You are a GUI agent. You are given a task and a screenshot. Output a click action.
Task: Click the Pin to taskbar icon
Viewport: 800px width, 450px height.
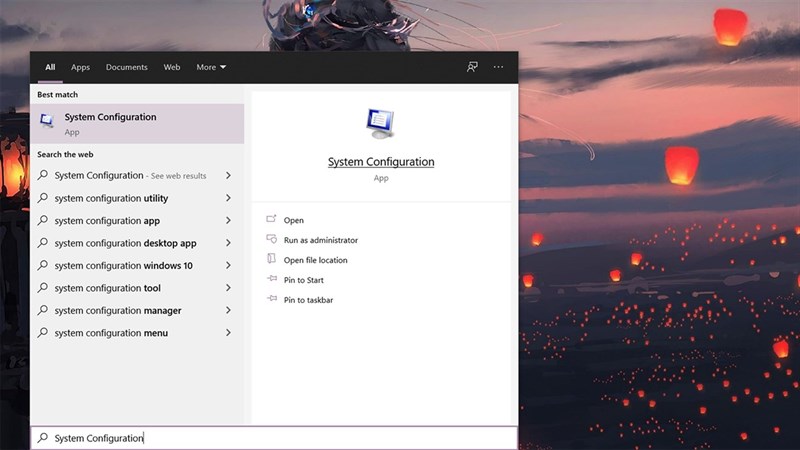[271, 300]
